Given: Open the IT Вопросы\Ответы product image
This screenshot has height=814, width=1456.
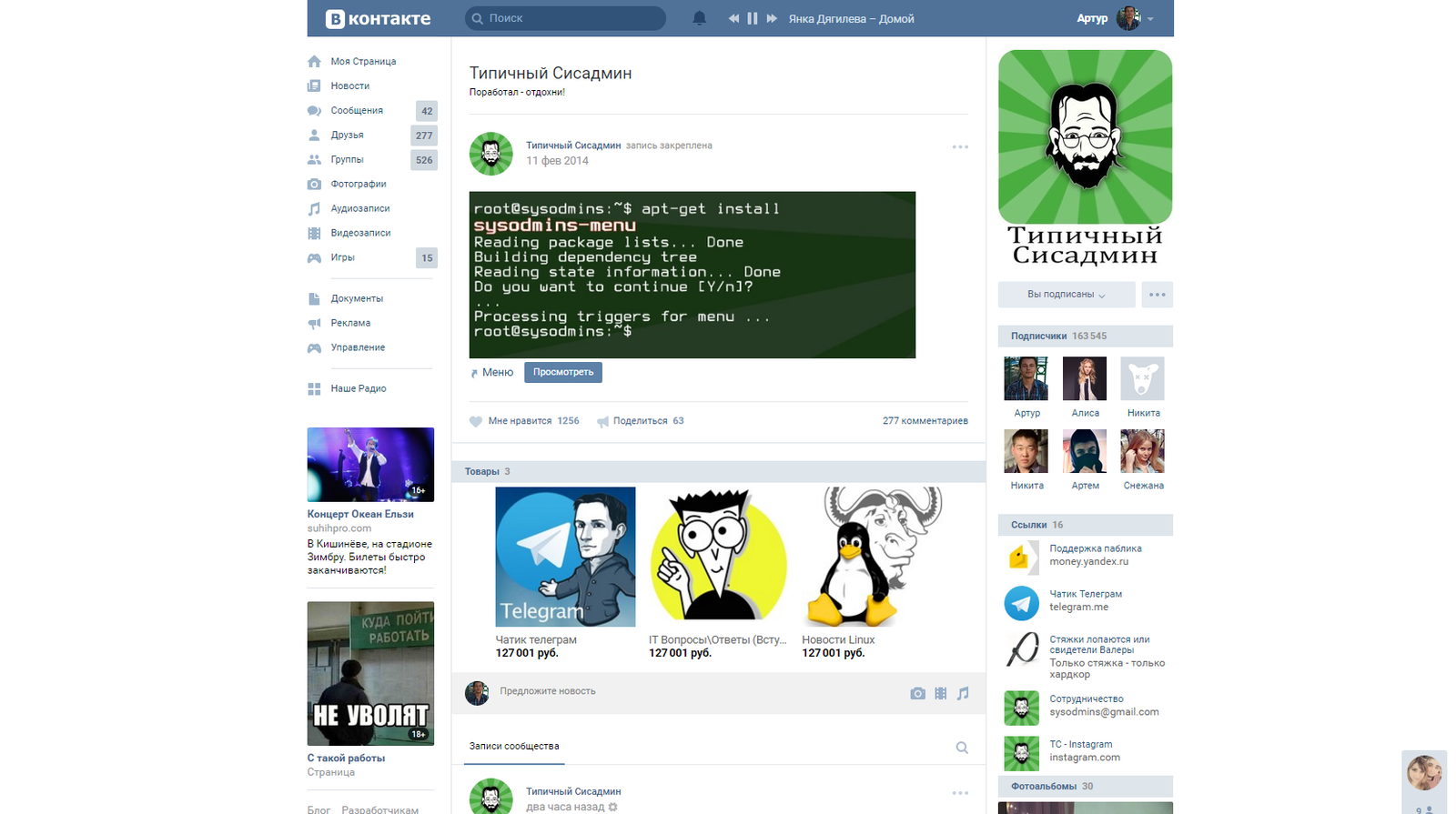Looking at the screenshot, I should (x=719, y=557).
